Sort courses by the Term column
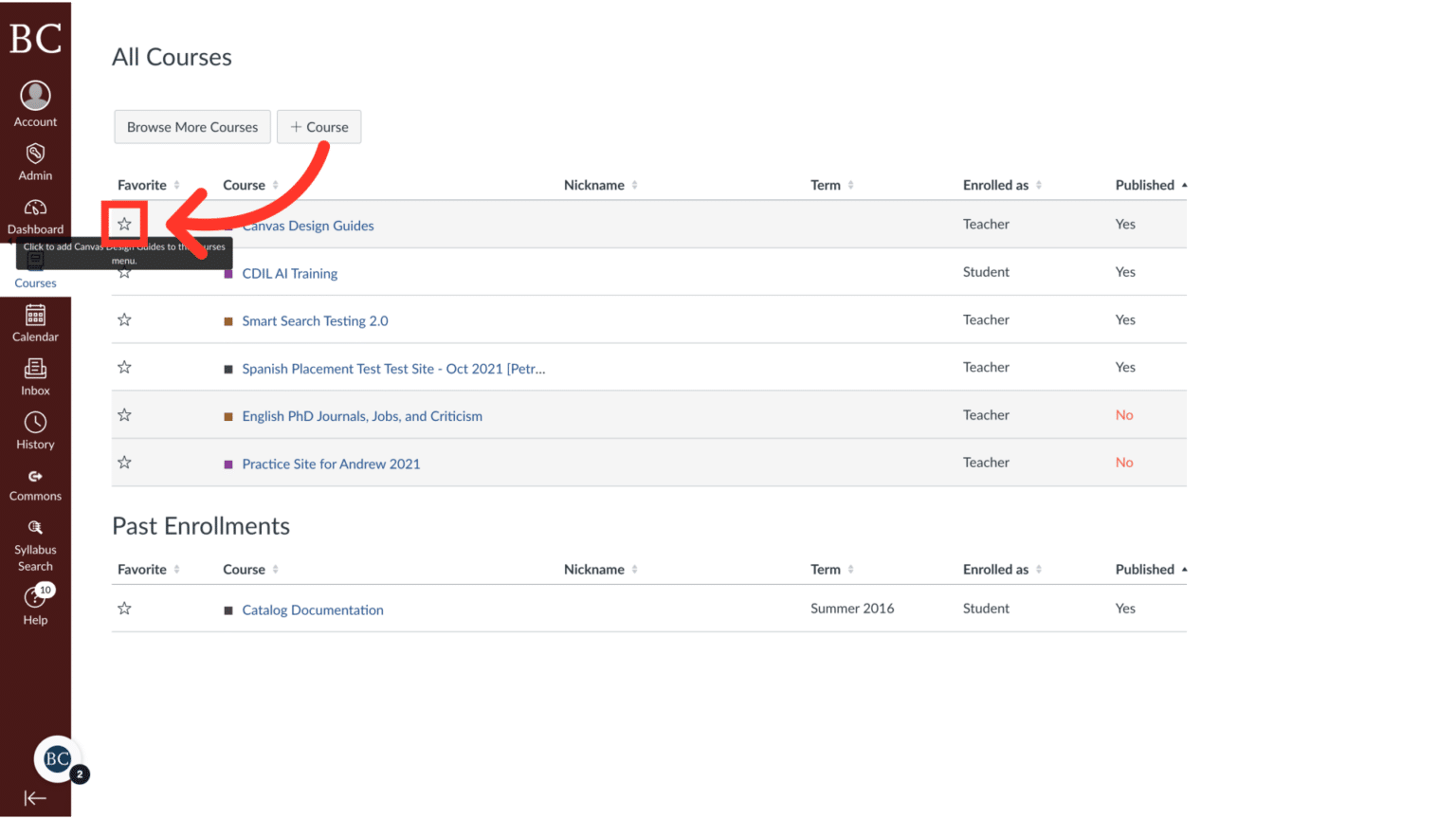 pyautogui.click(x=825, y=184)
